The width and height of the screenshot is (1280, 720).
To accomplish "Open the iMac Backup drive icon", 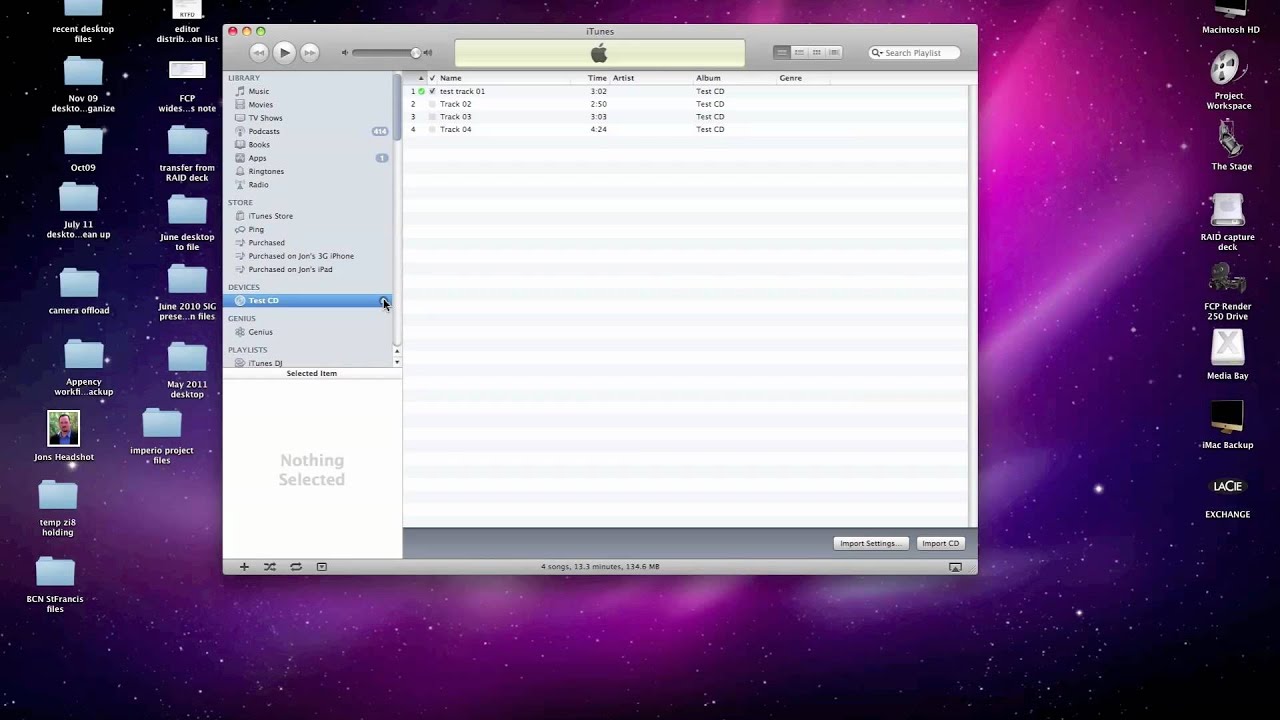I will 1227,425.
